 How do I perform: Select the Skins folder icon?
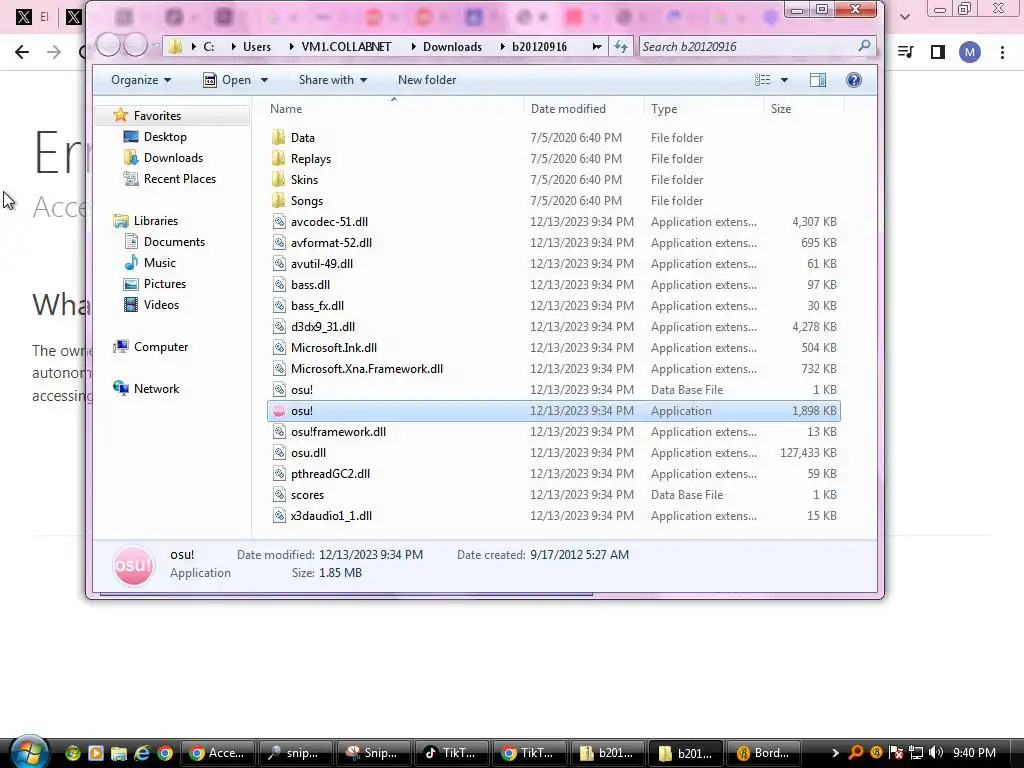point(279,180)
